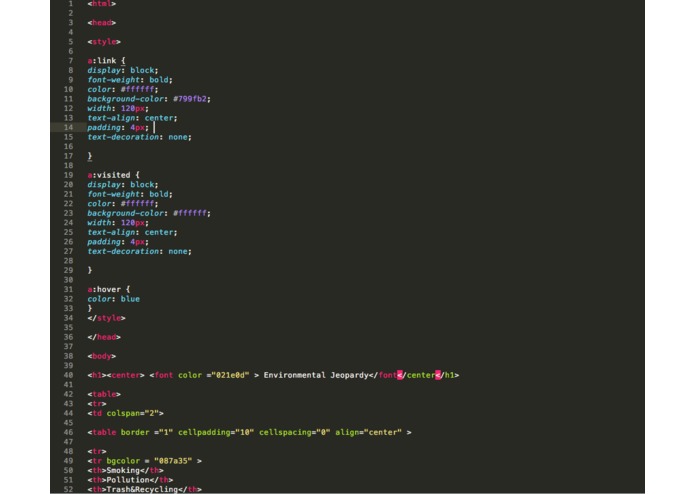This screenshot has width=695, height=494.
Task: Click the opening html tag on line 1
Action: (102, 4)
